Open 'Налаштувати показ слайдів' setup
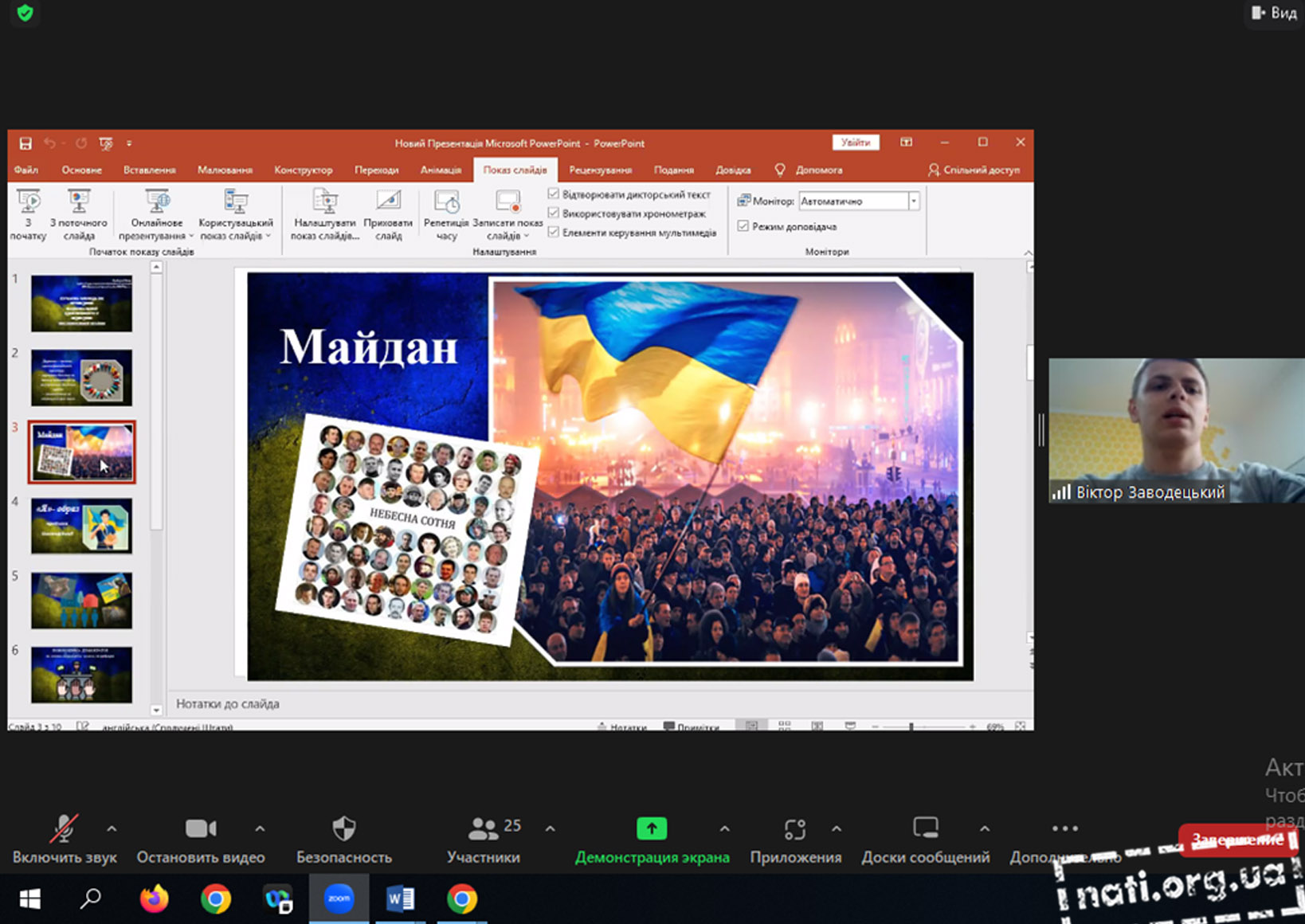The height and width of the screenshot is (924, 1305). [x=325, y=214]
